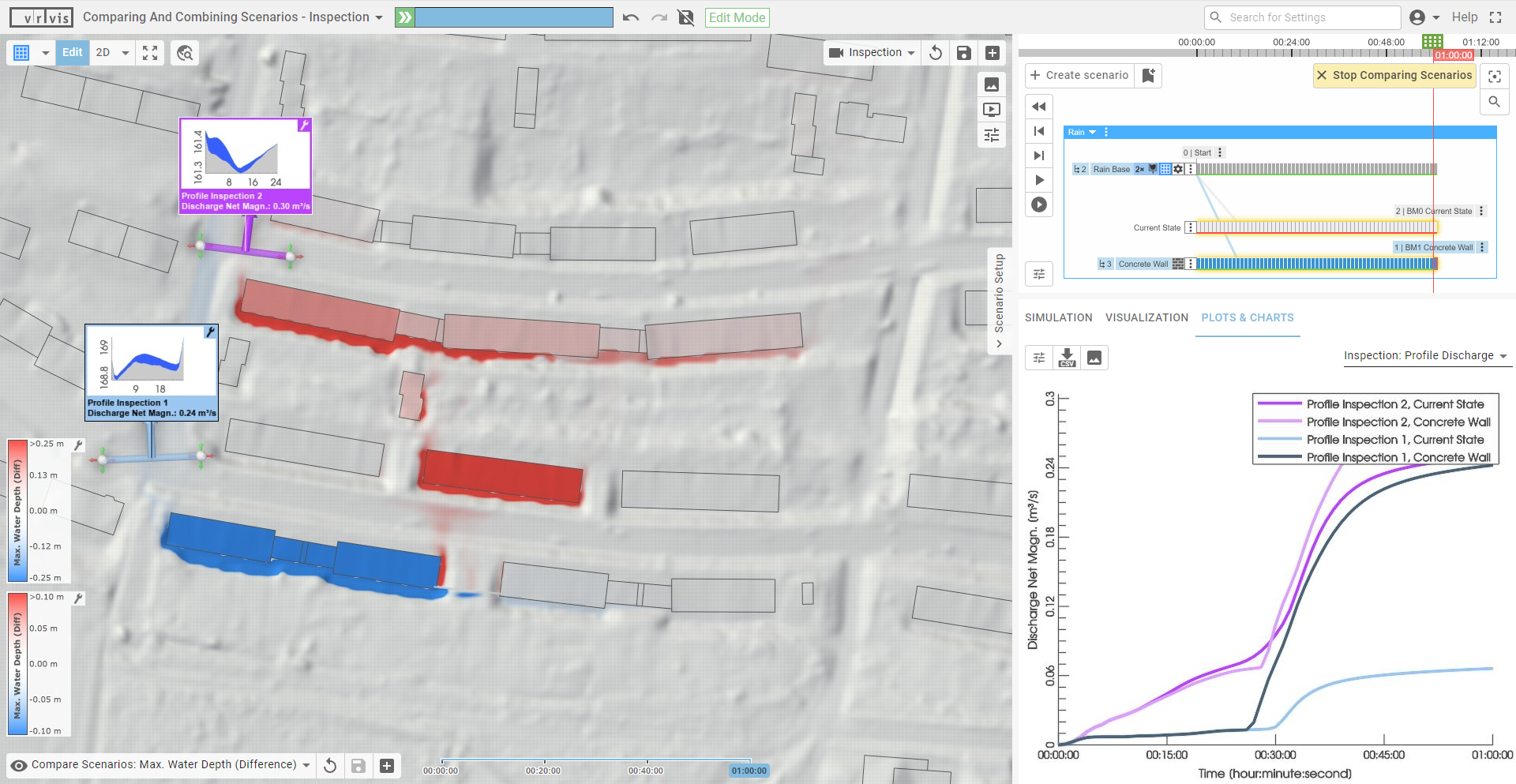Click the add scenario bookmark icon
The width and height of the screenshot is (1516, 784).
click(1149, 75)
